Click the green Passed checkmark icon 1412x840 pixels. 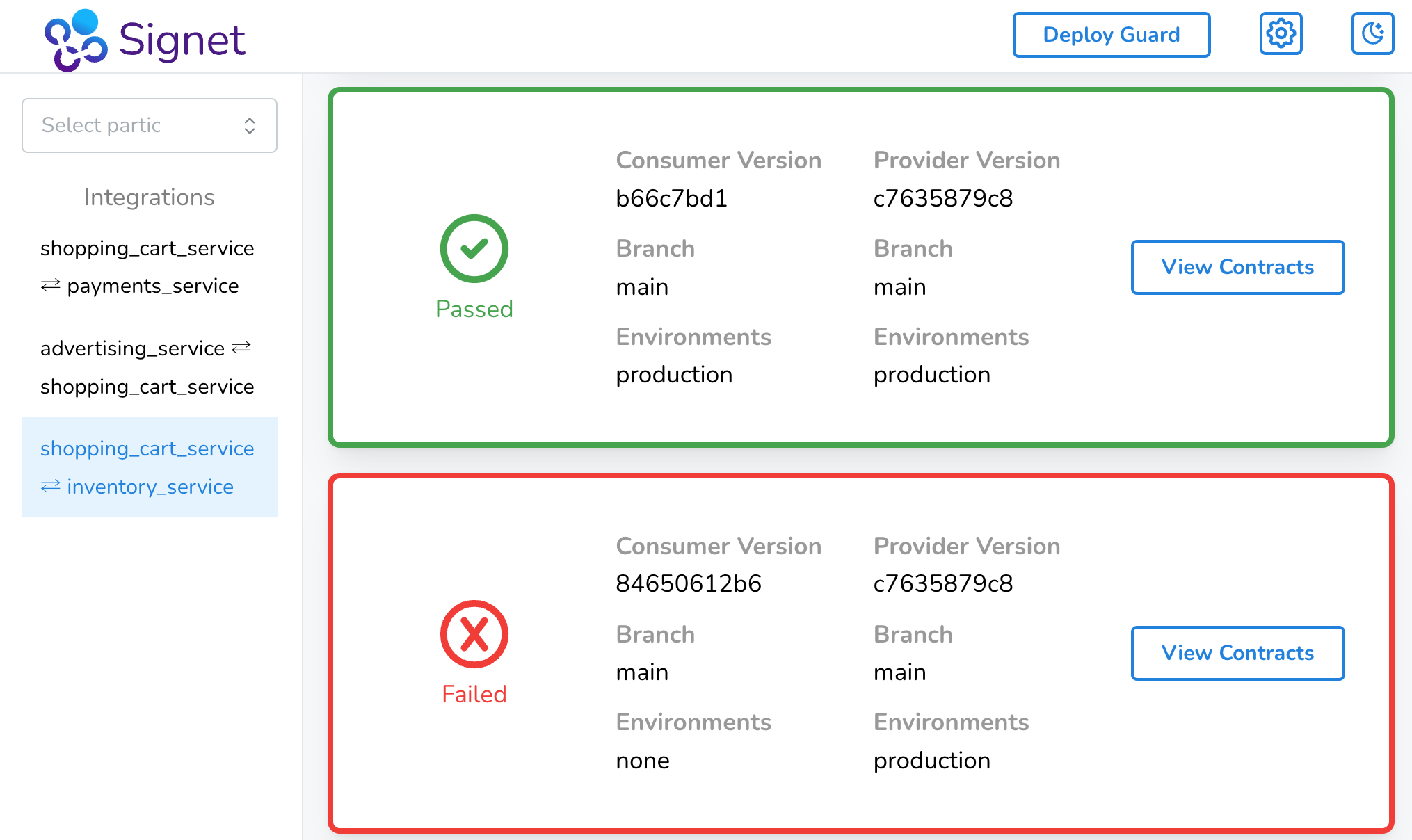point(474,248)
